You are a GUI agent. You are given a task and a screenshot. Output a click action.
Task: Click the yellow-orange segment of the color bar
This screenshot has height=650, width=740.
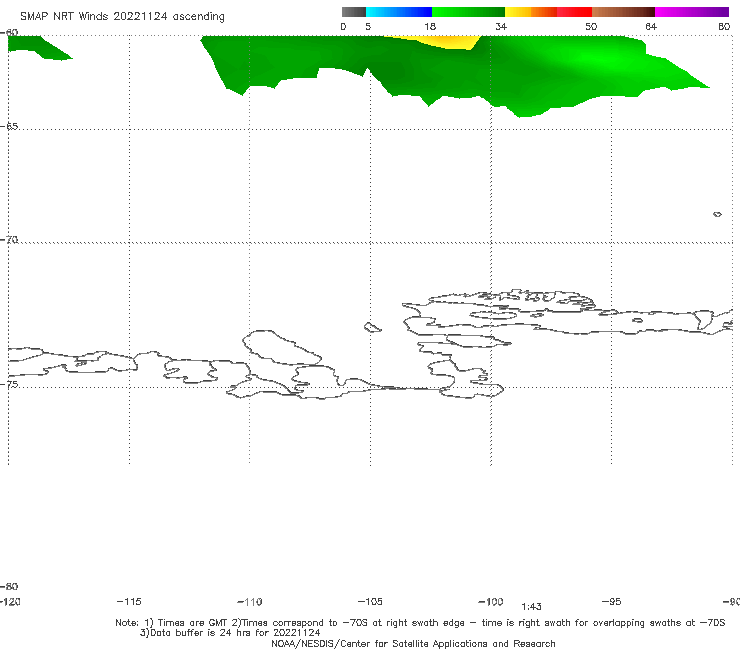coord(531,12)
